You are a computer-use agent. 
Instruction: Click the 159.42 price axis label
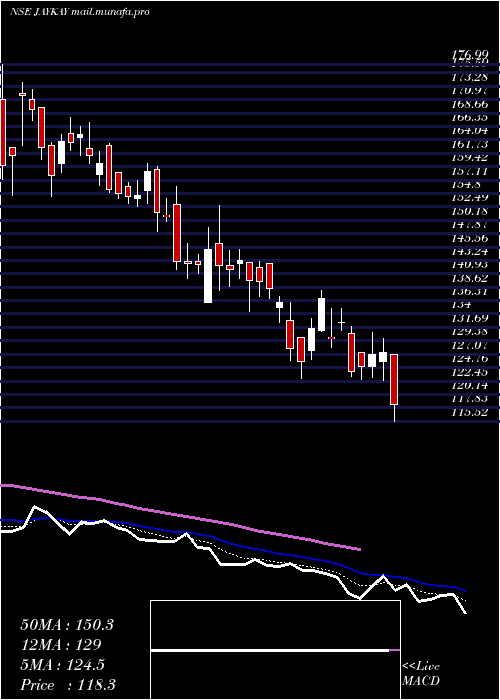pos(470,158)
